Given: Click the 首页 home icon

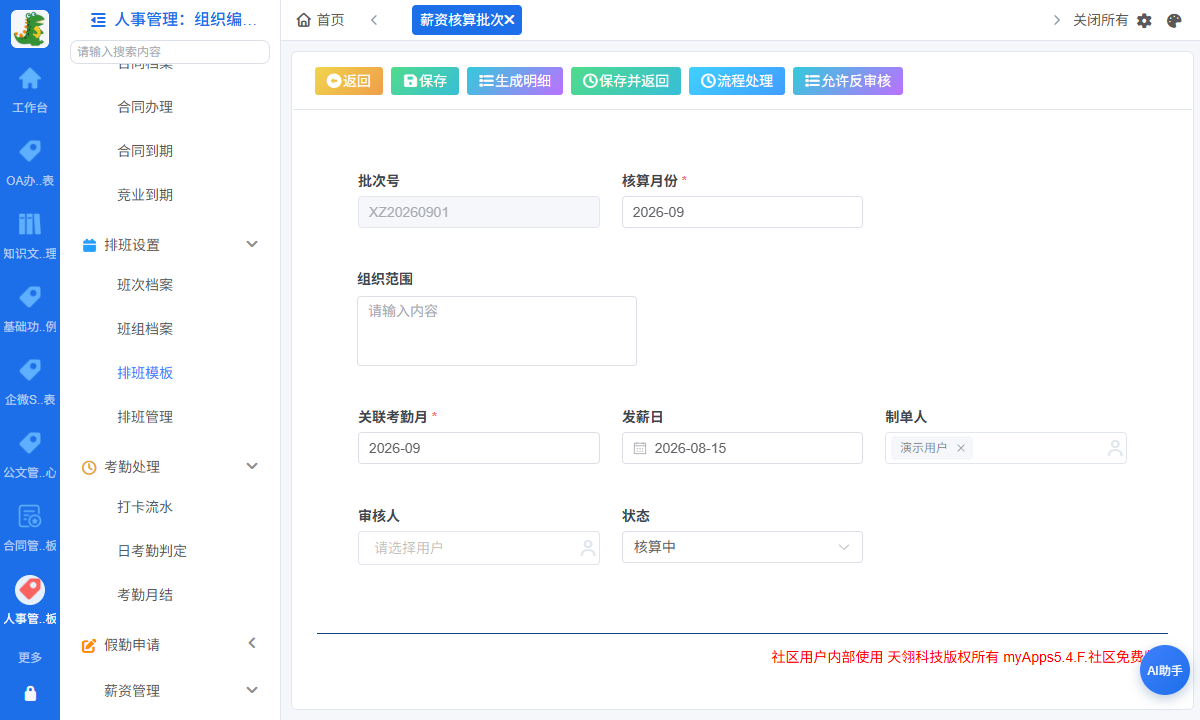Looking at the screenshot, I should (x=304, y=20).
